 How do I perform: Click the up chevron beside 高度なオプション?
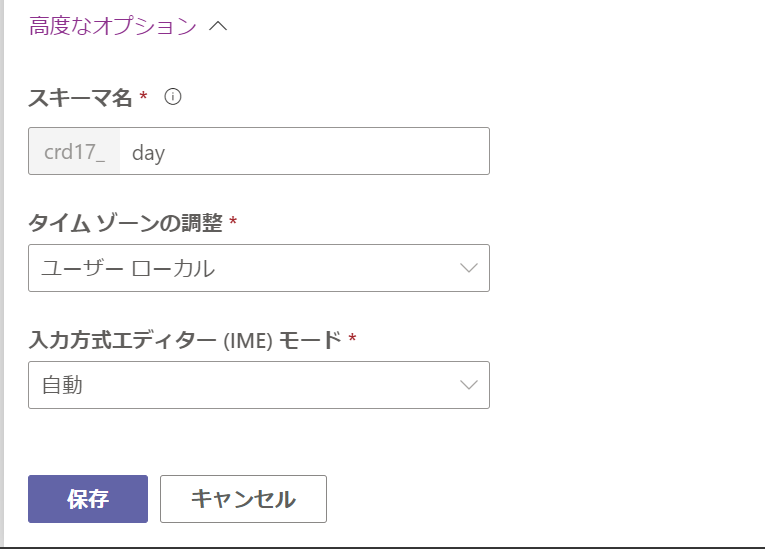[x=218, y=27]
